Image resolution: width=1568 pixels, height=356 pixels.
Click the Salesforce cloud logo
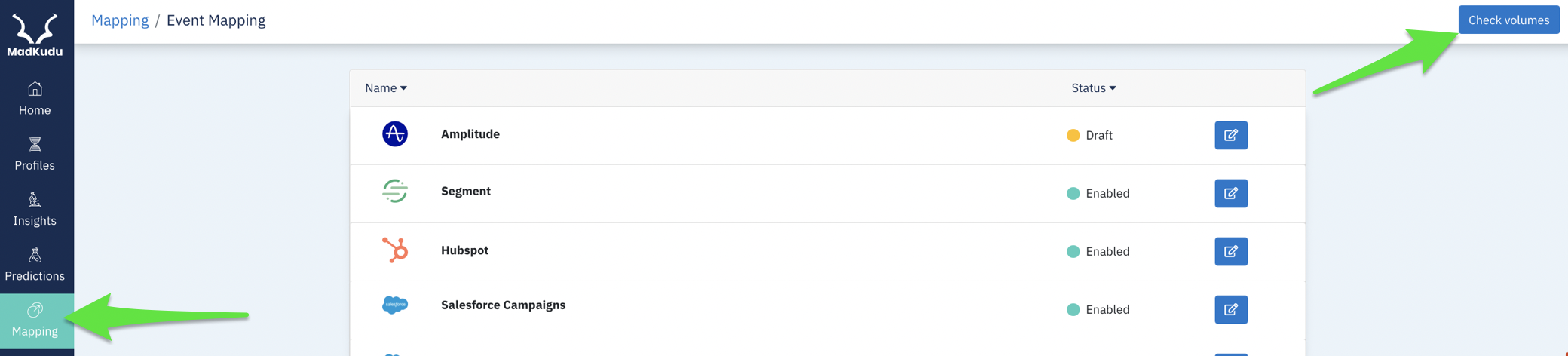tap(395, 305)
